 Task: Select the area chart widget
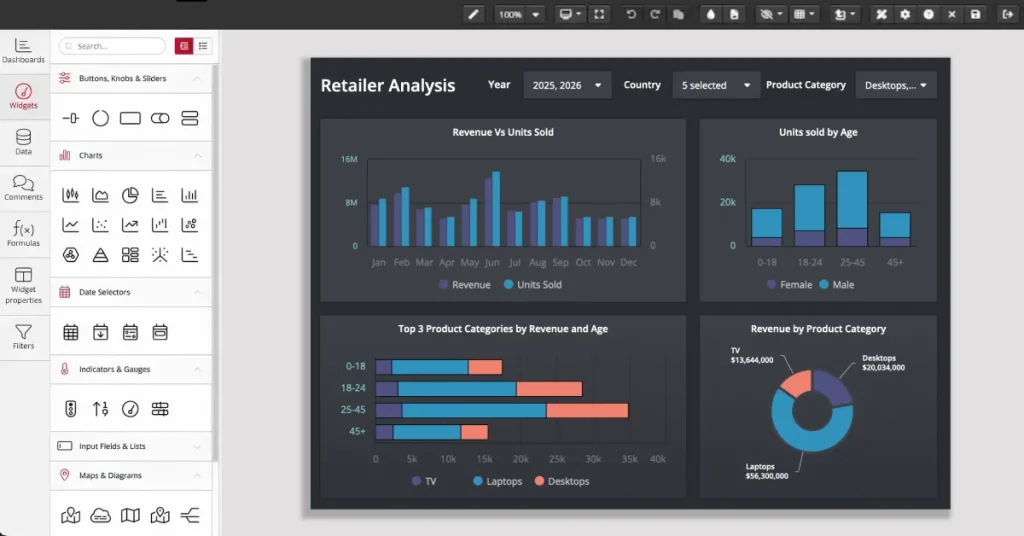(x=101, y=195)
